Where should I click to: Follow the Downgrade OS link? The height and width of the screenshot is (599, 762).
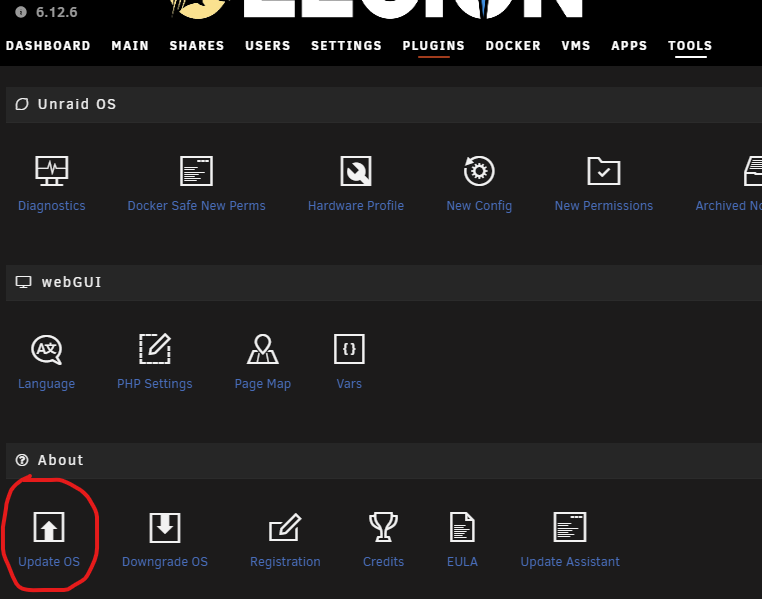165,562
